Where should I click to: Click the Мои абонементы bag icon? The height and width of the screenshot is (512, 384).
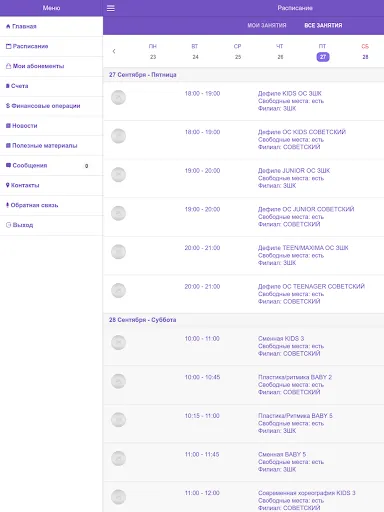click(8, 66)
